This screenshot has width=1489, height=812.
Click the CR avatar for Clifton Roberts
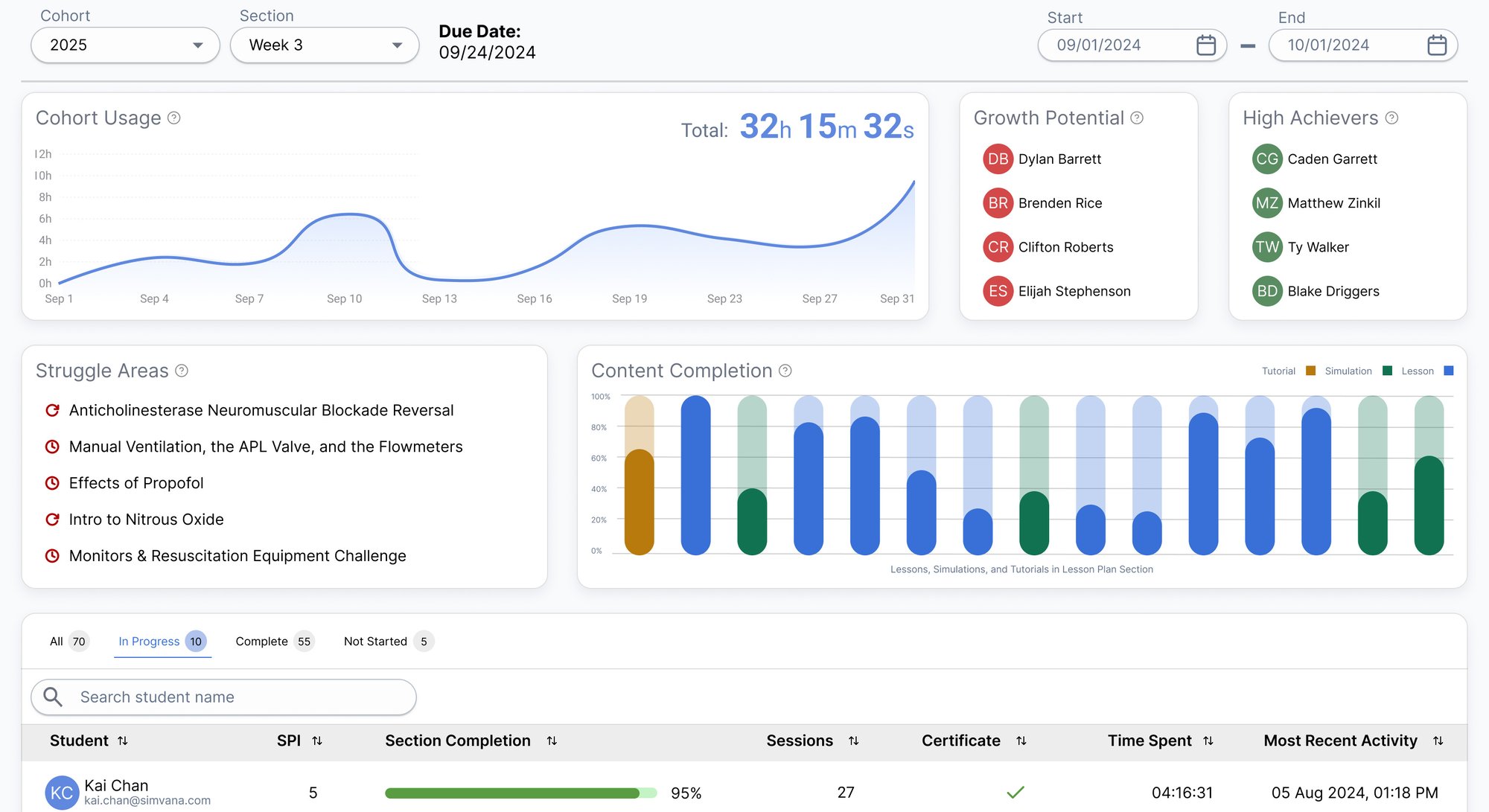998,247
